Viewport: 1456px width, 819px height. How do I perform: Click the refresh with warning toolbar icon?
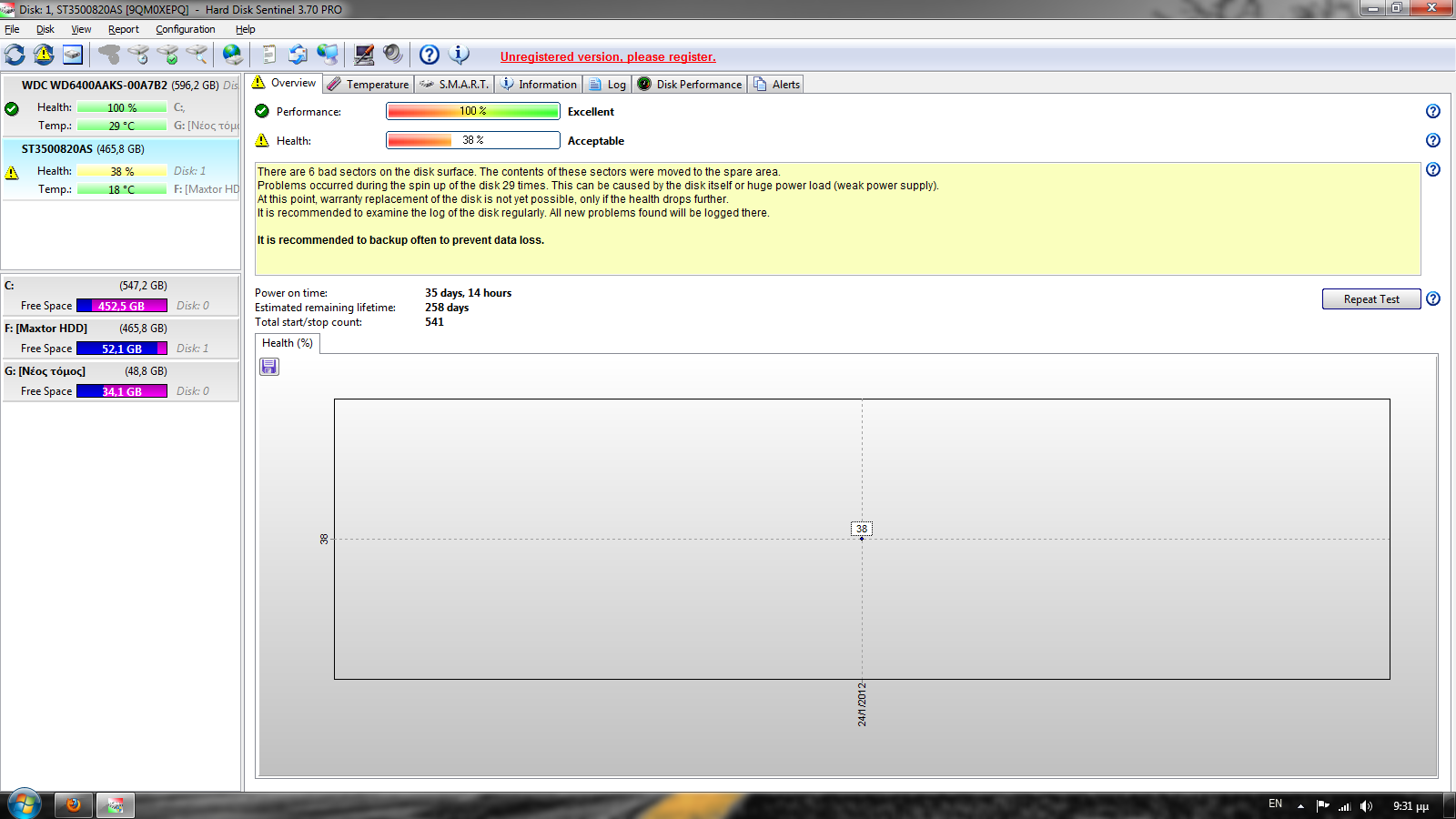[x=44, y=55]
